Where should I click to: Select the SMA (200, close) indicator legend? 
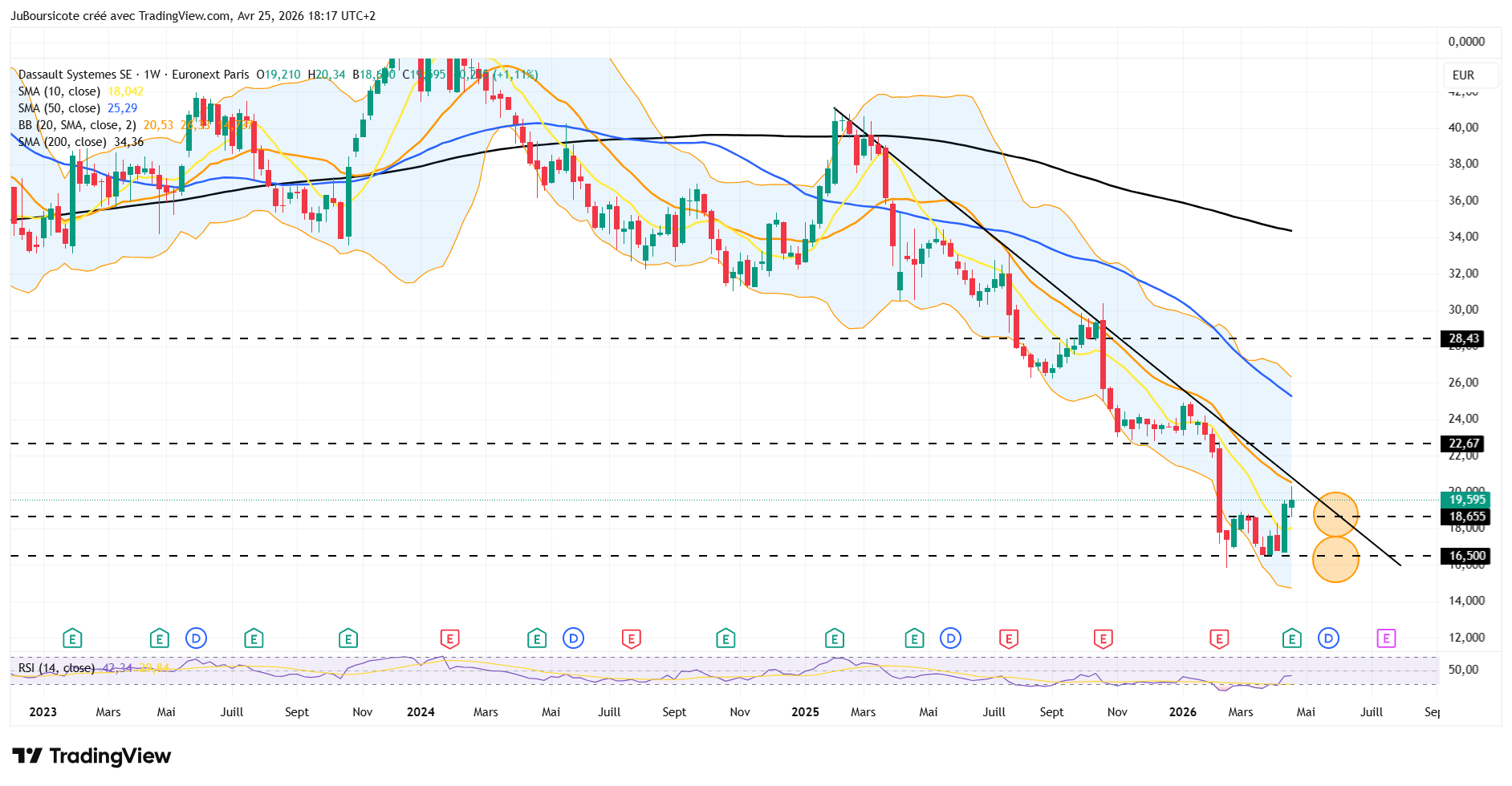63,142
